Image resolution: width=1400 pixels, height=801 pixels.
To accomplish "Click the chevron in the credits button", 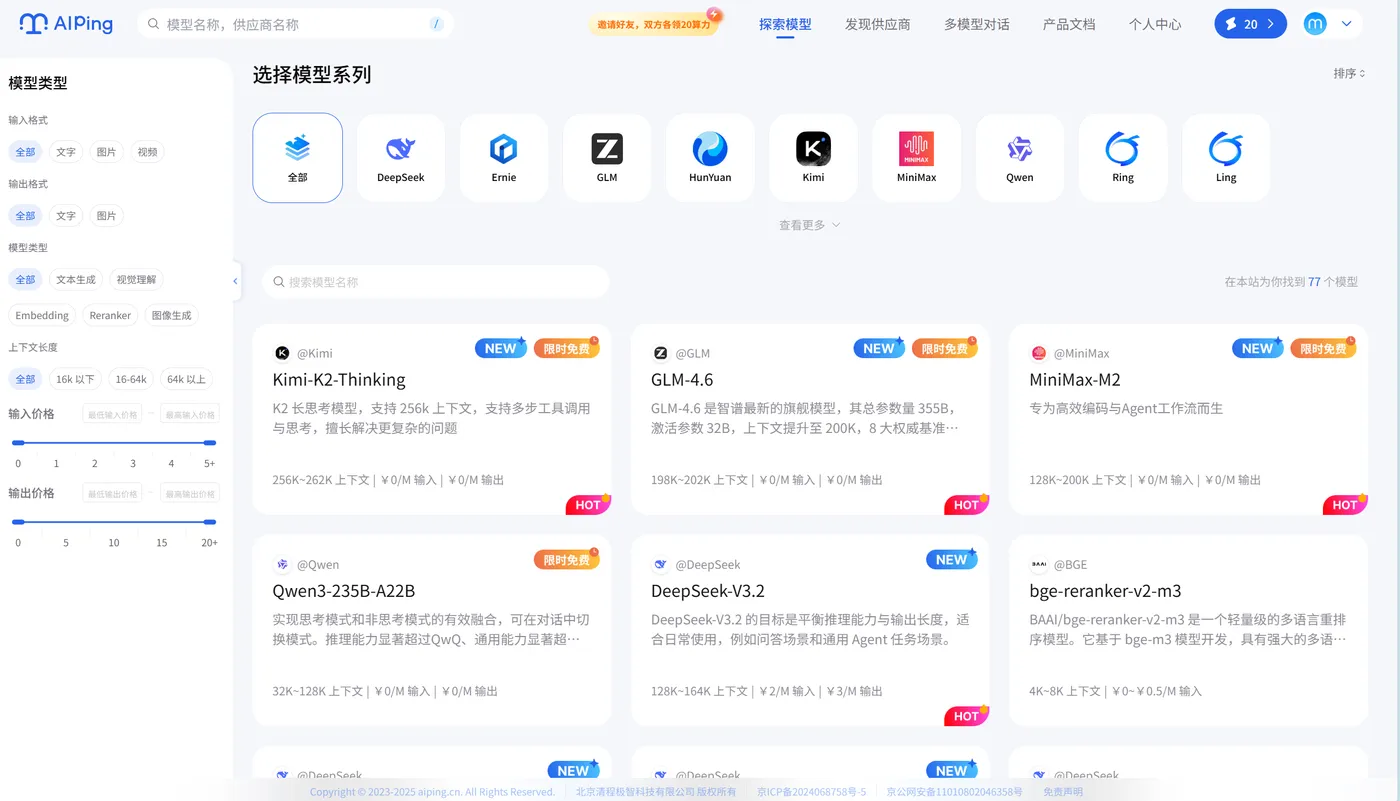I will [1270, 24].
